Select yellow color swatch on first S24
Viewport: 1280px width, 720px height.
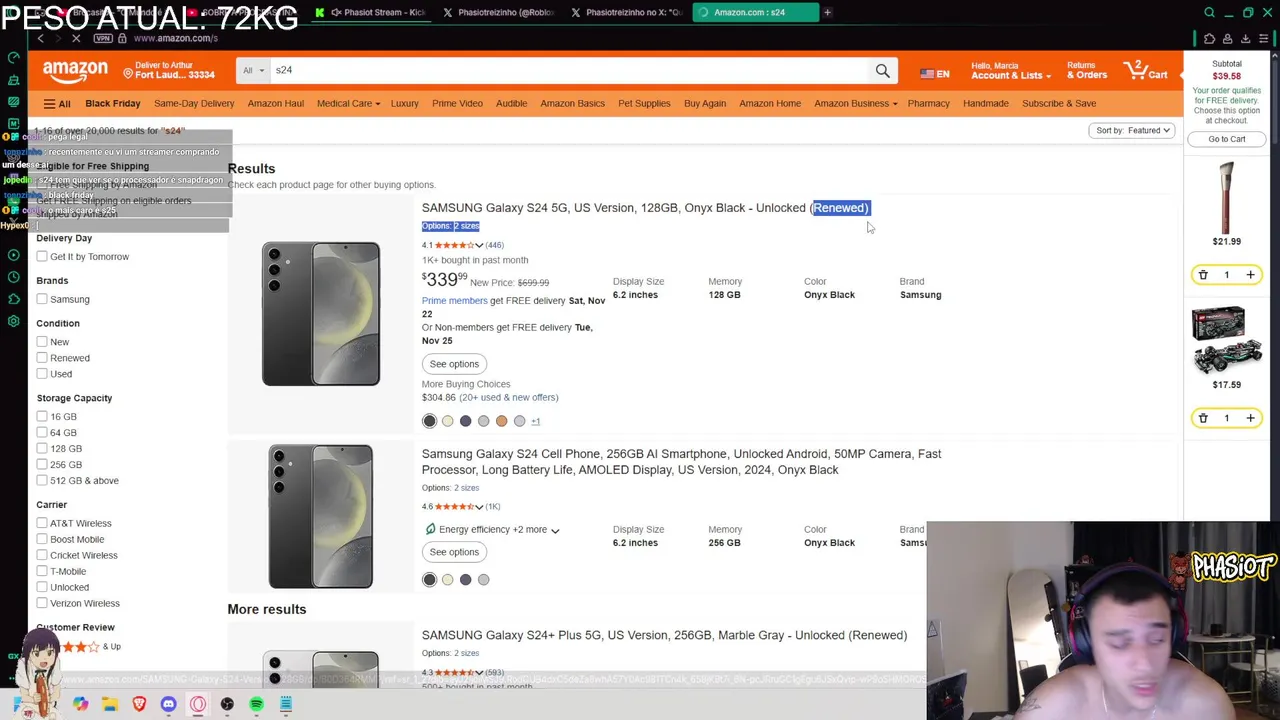pos(447,422)
